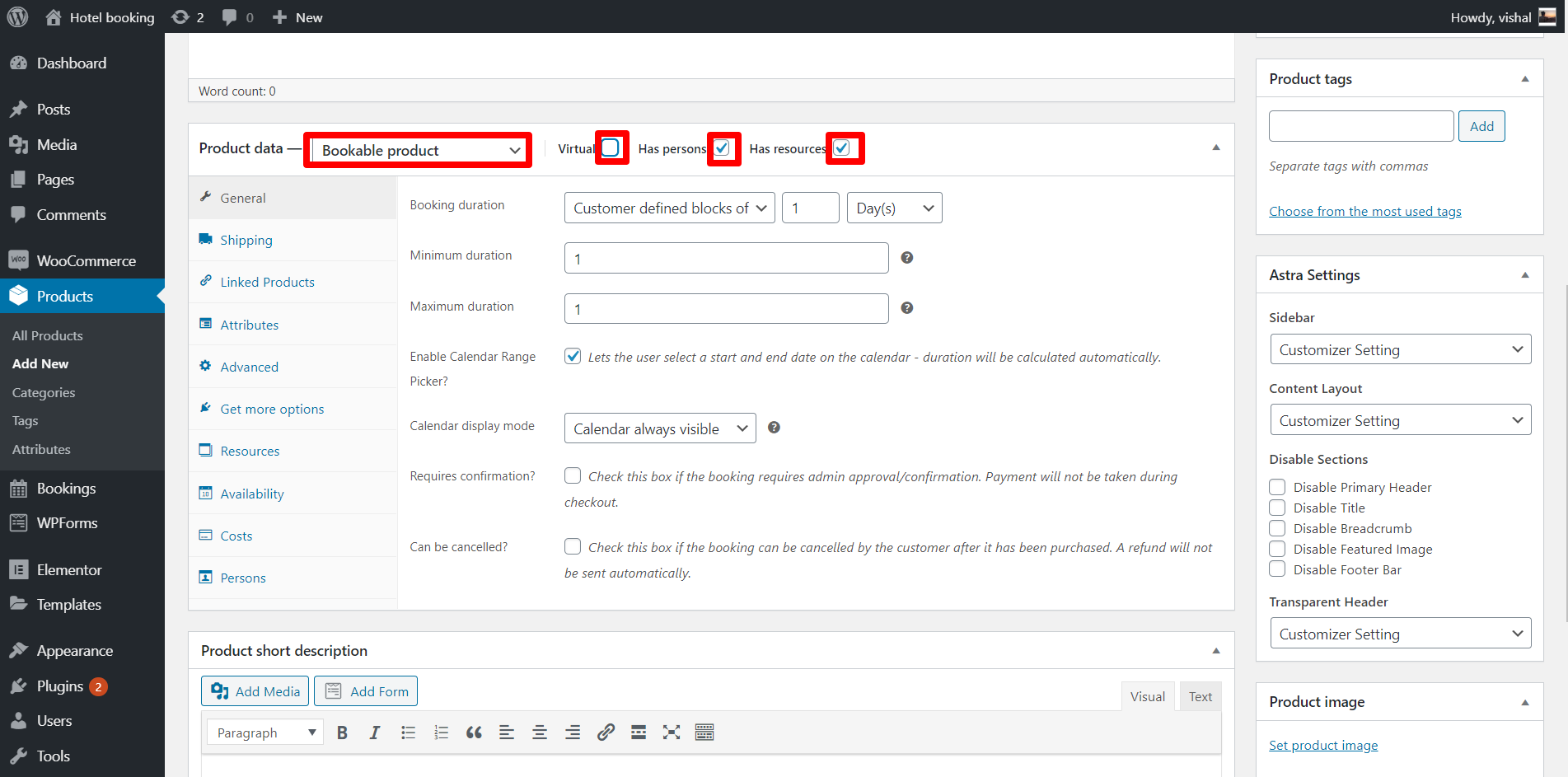Apply blockquote formatting
Image resolution: width=1568 pixels, height=777 pixels.
[474, 733]
